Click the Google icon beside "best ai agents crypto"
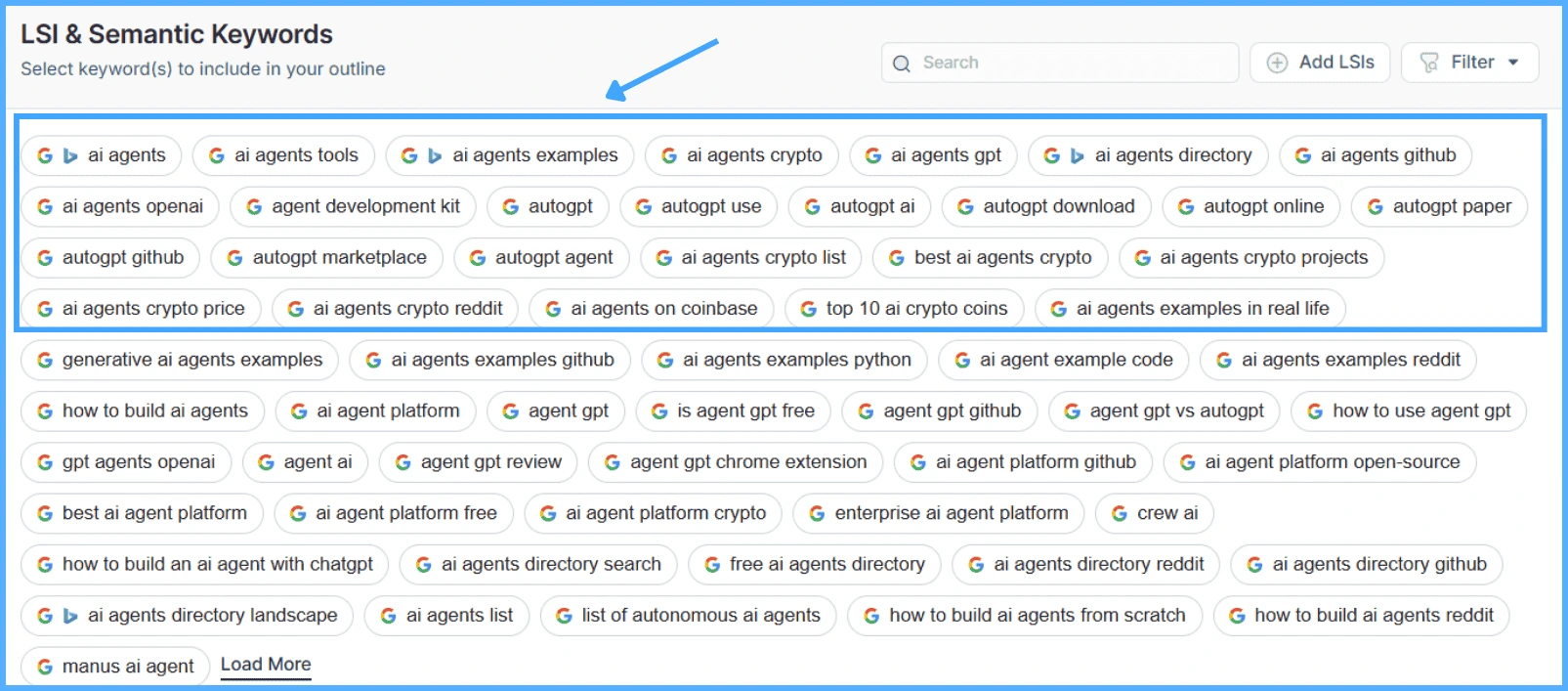Screen dimensions: 1568x691 click(x=896, y=257)
